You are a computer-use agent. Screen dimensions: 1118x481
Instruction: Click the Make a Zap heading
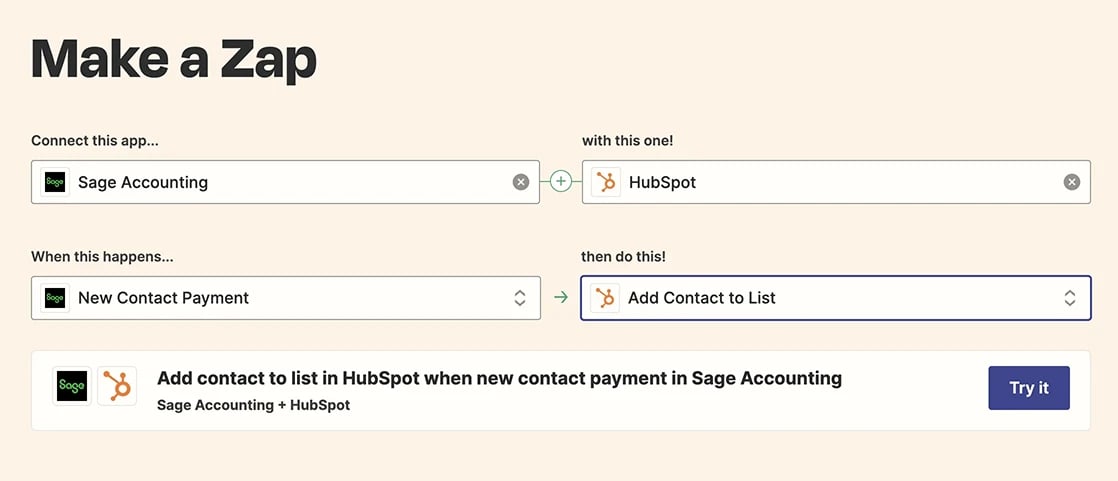[174, 61]
